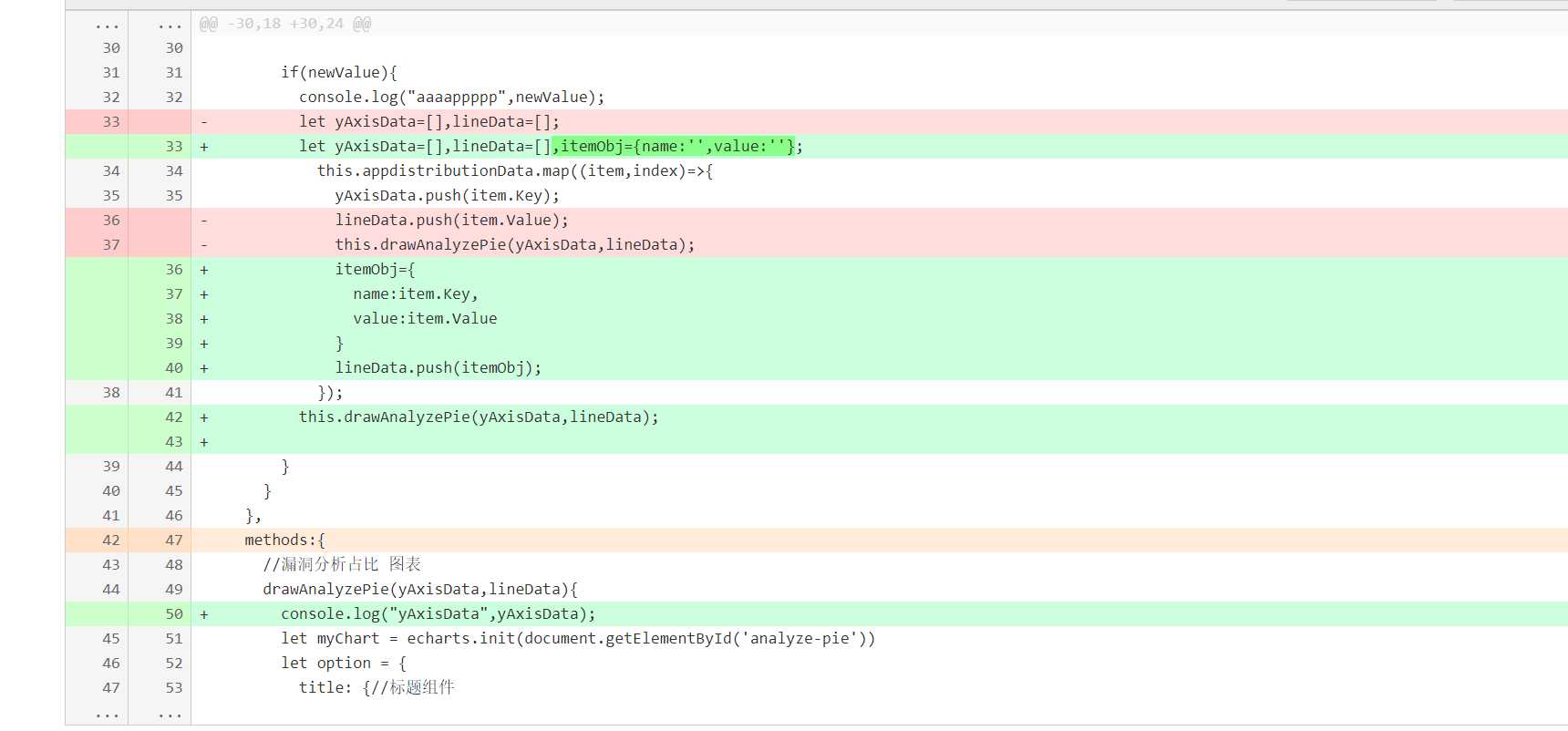
Task: Click added line number 40
Action: [174, 367]
